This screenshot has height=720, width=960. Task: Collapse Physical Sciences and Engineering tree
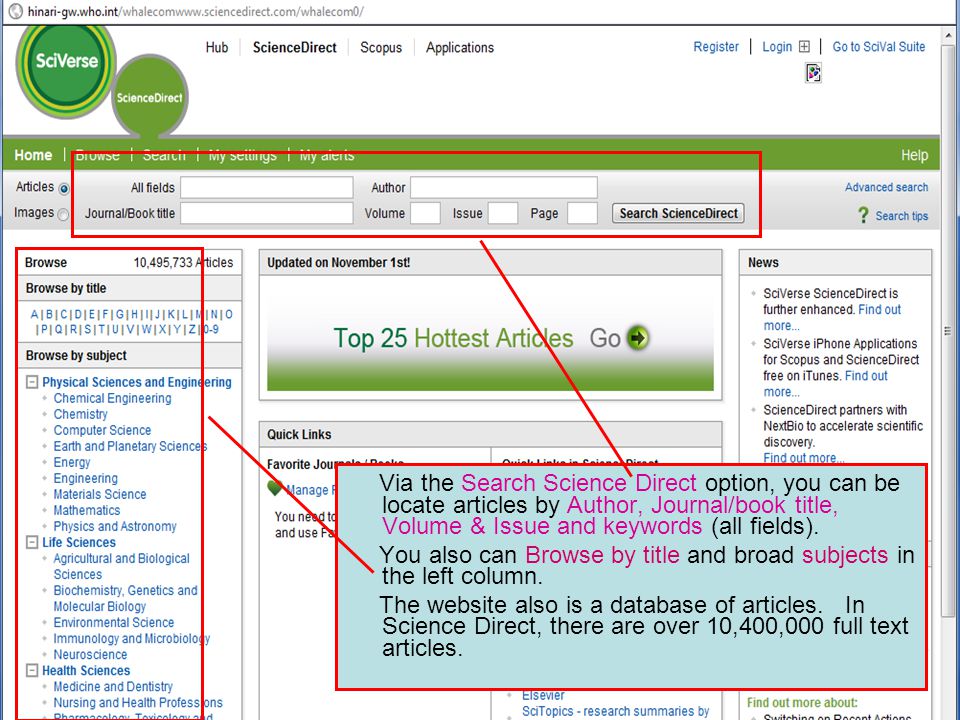(x=32, y=382)
